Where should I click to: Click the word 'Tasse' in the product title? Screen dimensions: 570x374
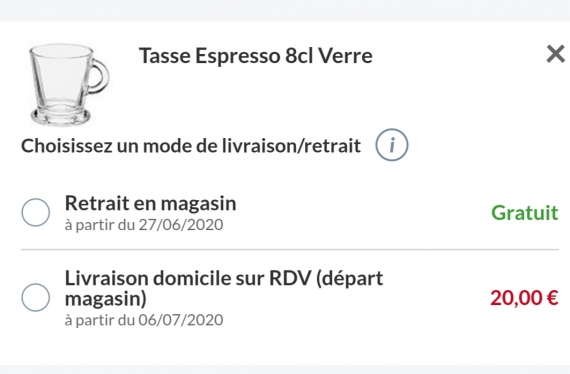[165, 56]
